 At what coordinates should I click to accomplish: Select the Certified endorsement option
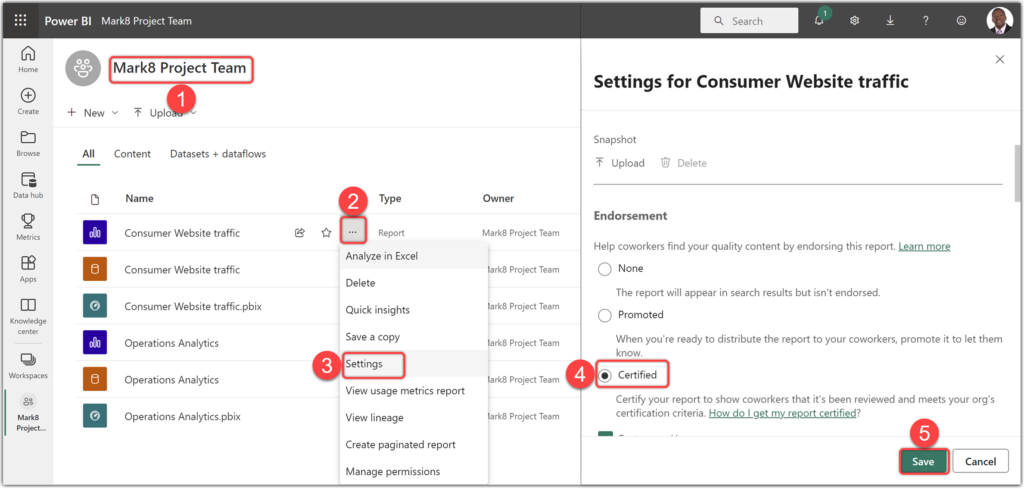(x=605, y=375)
